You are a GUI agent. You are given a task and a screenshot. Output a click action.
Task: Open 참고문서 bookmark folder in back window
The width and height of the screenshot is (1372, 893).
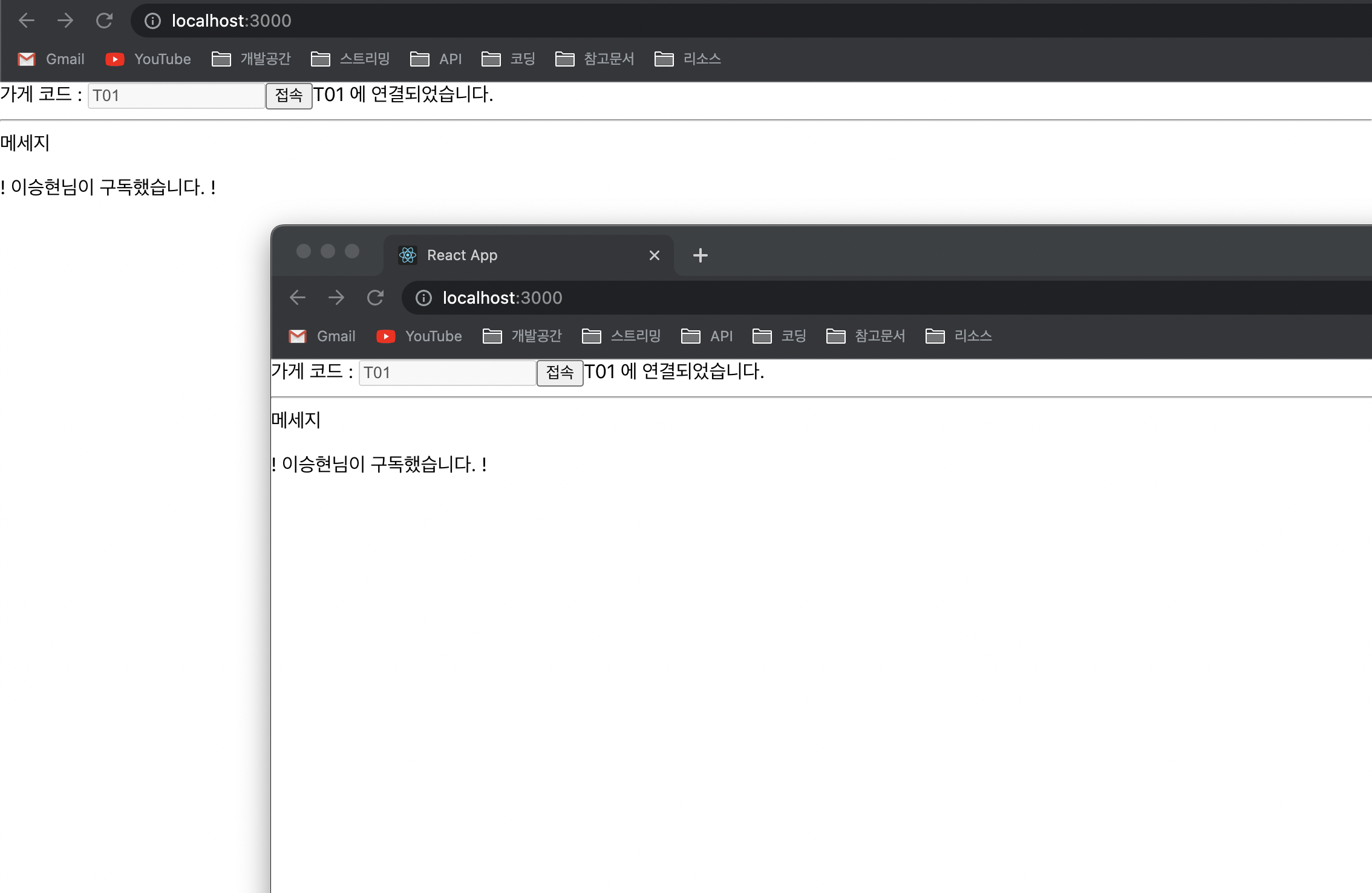(595, 59)
